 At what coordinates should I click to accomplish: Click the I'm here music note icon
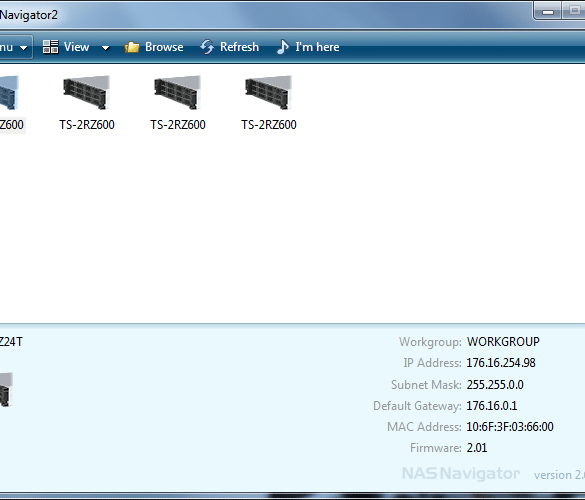282,47
